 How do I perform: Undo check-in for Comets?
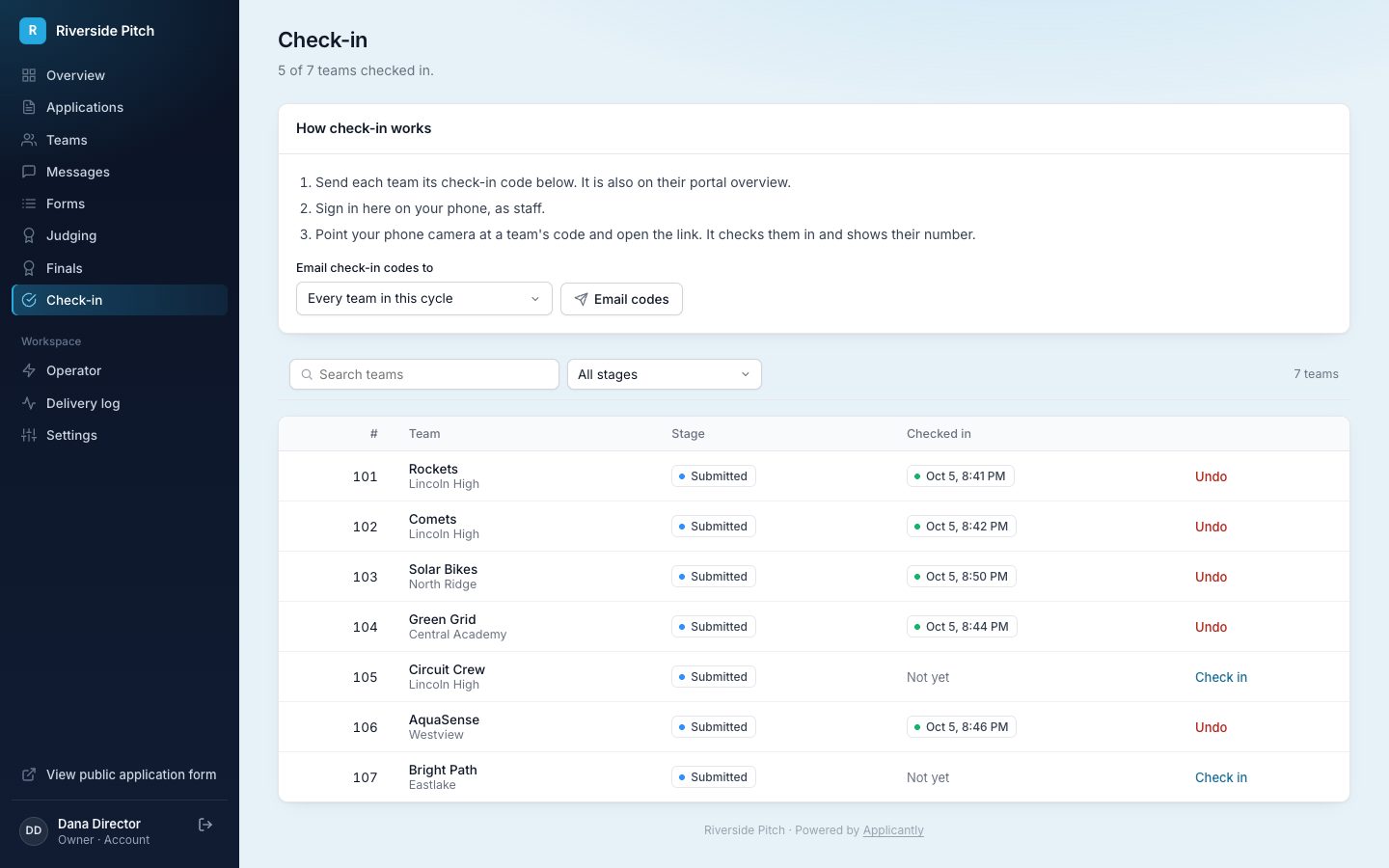point(1211,527)
